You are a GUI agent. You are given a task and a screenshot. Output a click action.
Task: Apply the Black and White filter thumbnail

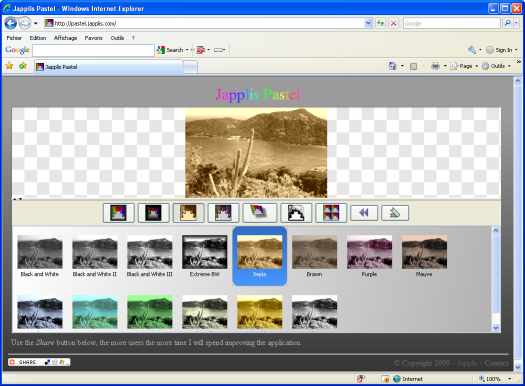(40, 256)
